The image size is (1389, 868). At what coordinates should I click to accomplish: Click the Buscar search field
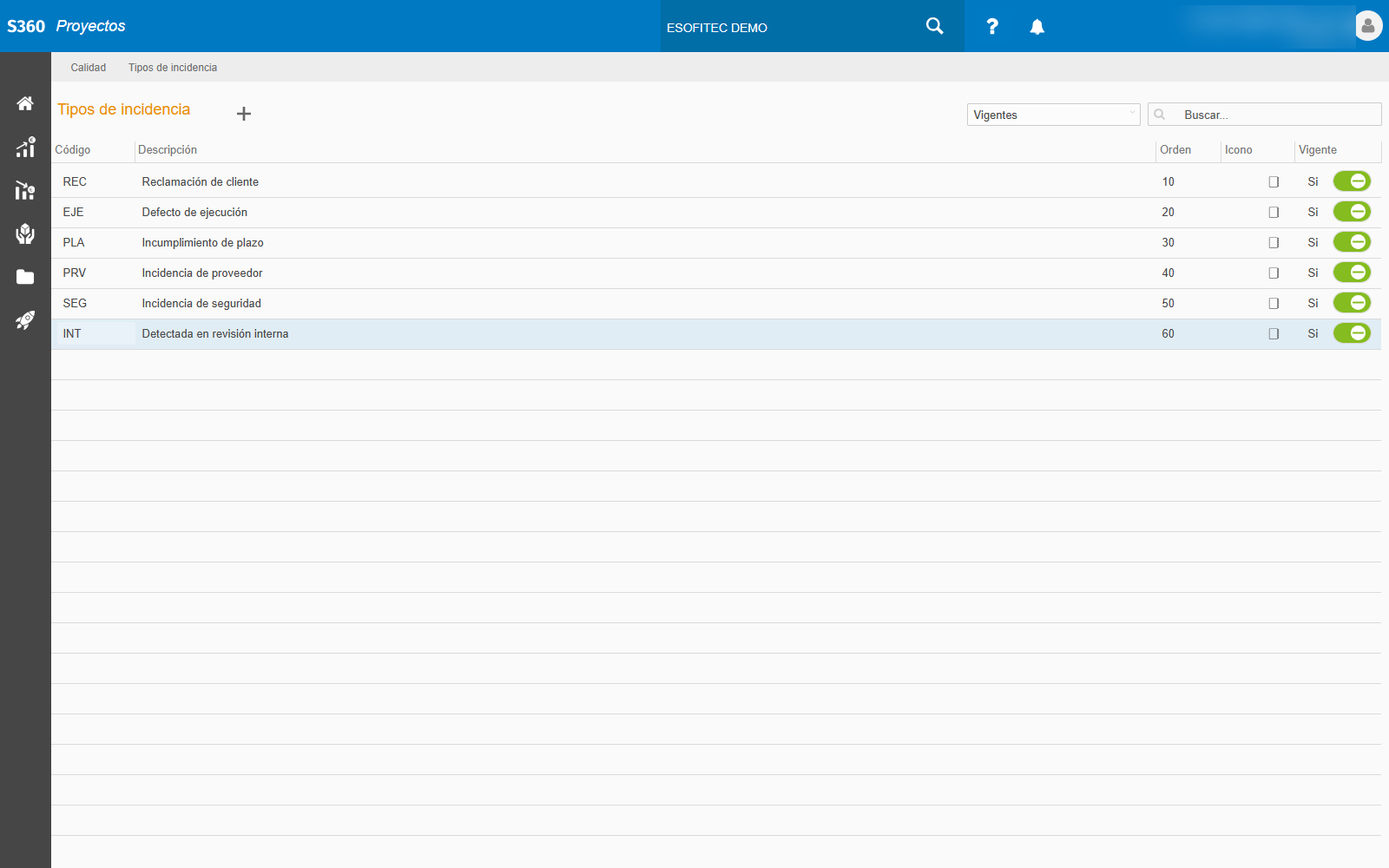coord(1264,115)
